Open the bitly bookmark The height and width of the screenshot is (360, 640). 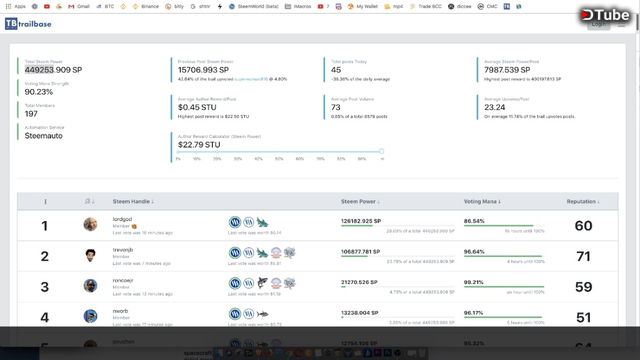pyautogui.click(x=175, y=7)
